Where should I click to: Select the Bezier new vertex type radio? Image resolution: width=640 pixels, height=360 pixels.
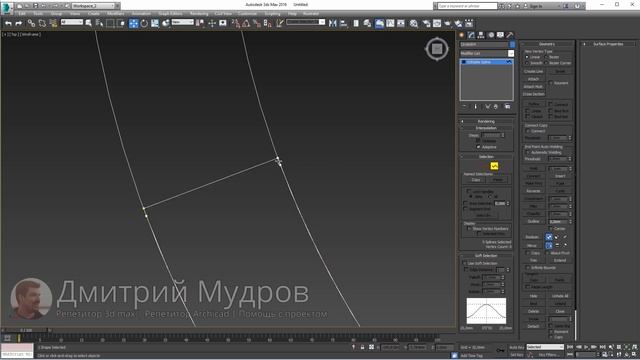(546, 57)
